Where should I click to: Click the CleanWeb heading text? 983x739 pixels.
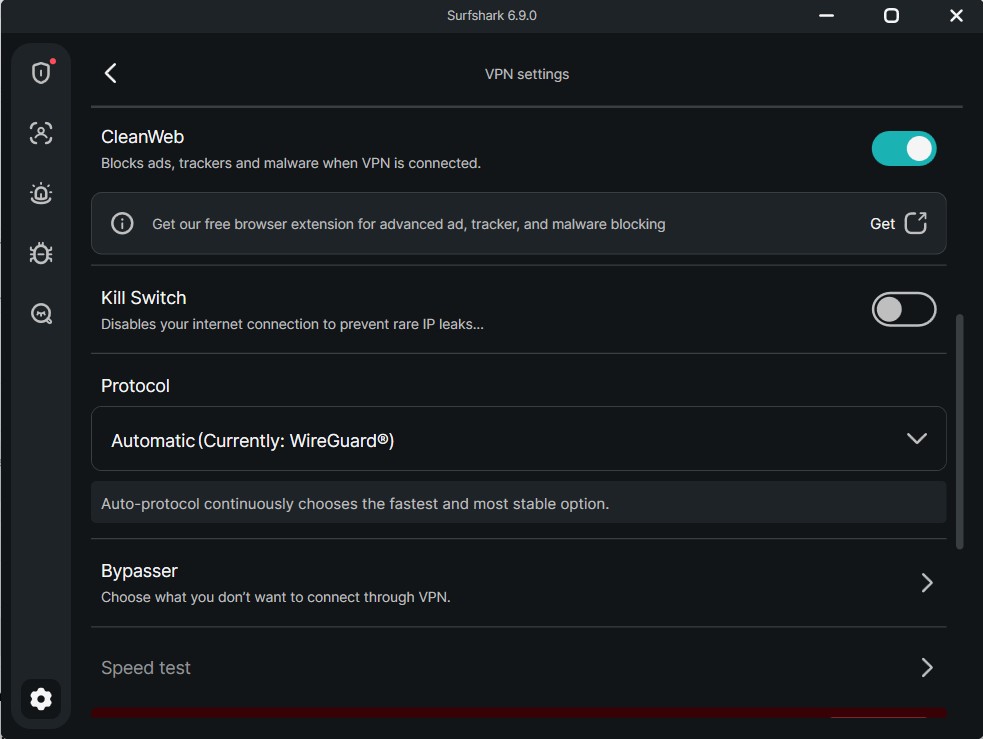[x=142, y=137]
